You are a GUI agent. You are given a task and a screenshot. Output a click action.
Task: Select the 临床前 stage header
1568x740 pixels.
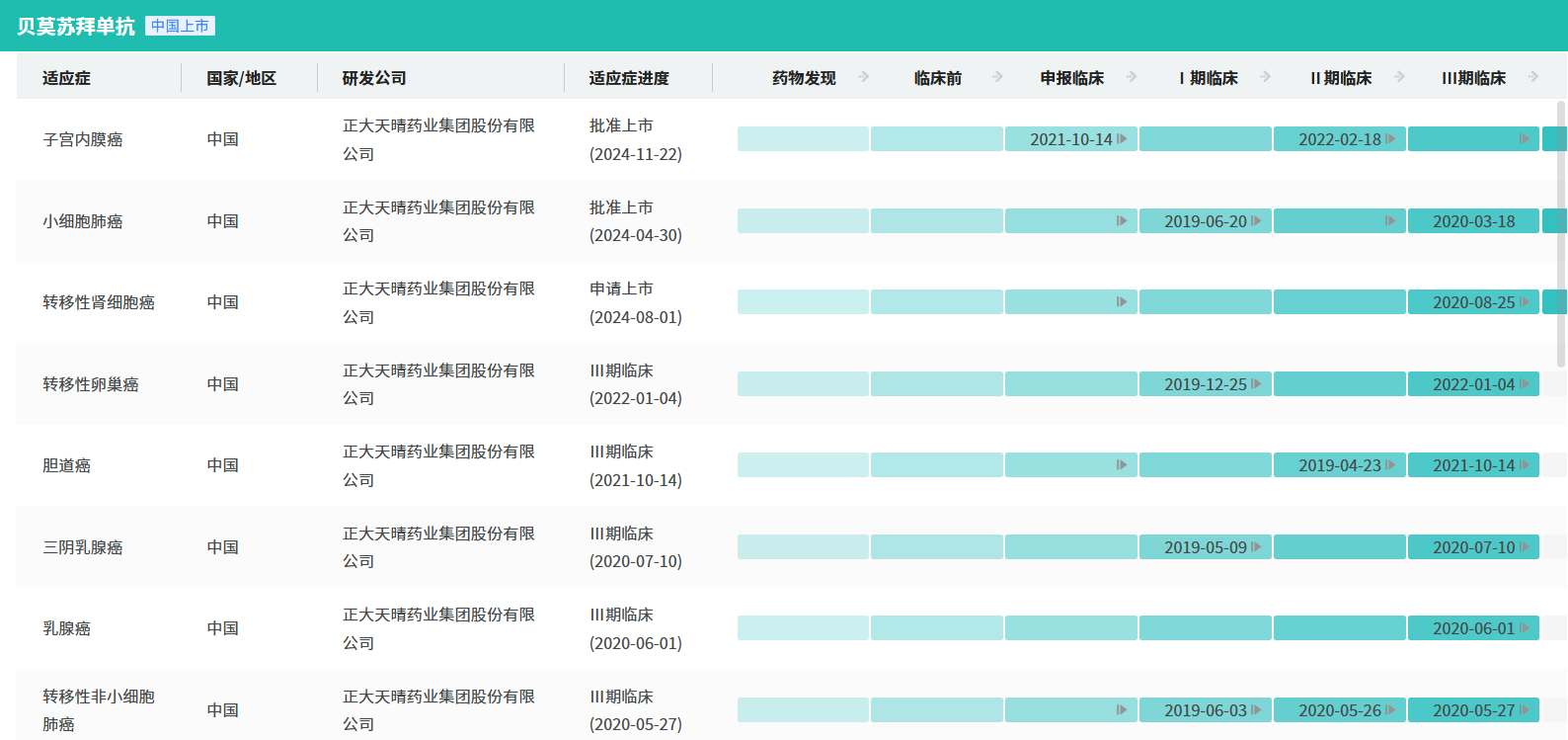pos(938,78)
